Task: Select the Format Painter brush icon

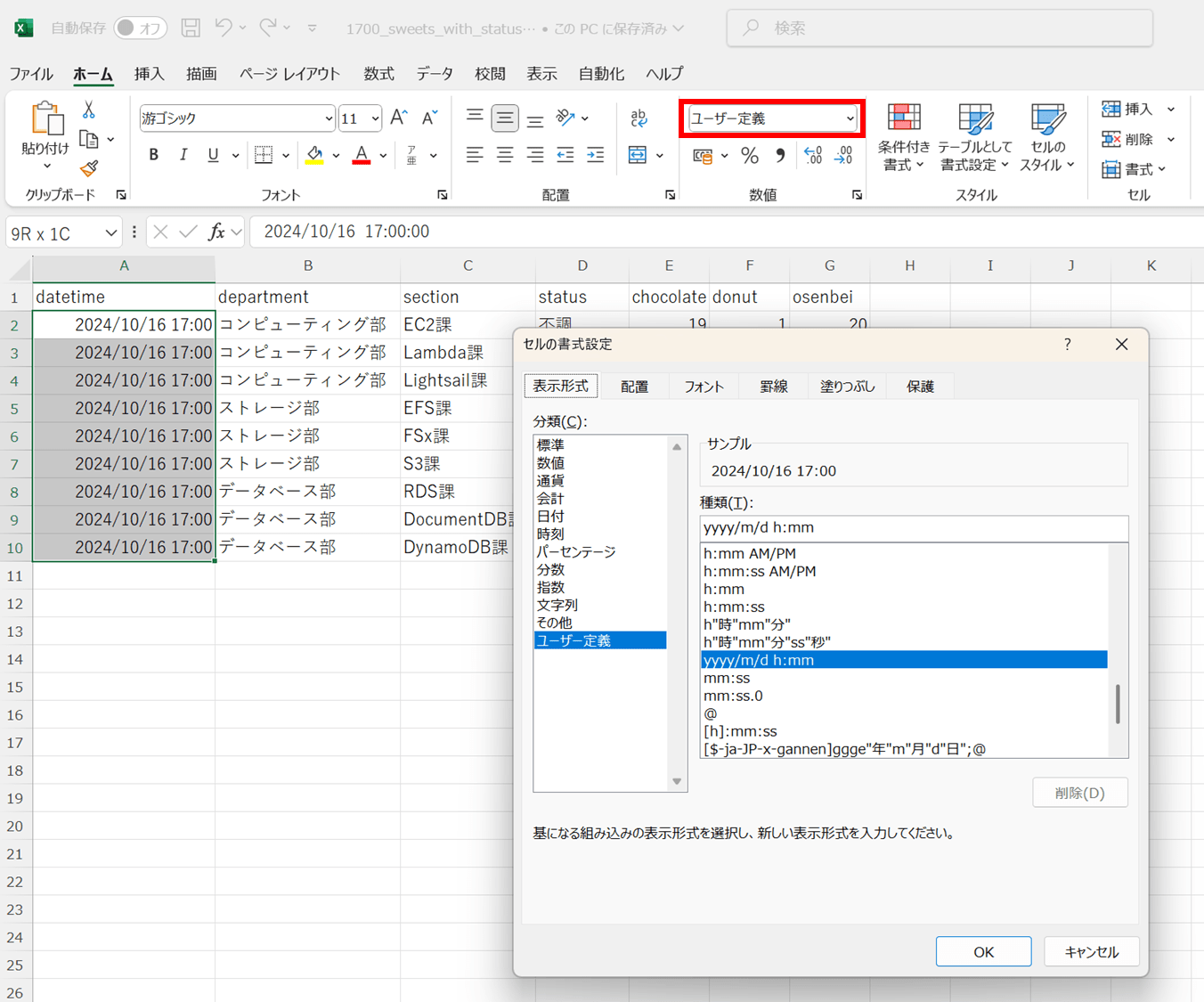Action: tap(89, 168)
